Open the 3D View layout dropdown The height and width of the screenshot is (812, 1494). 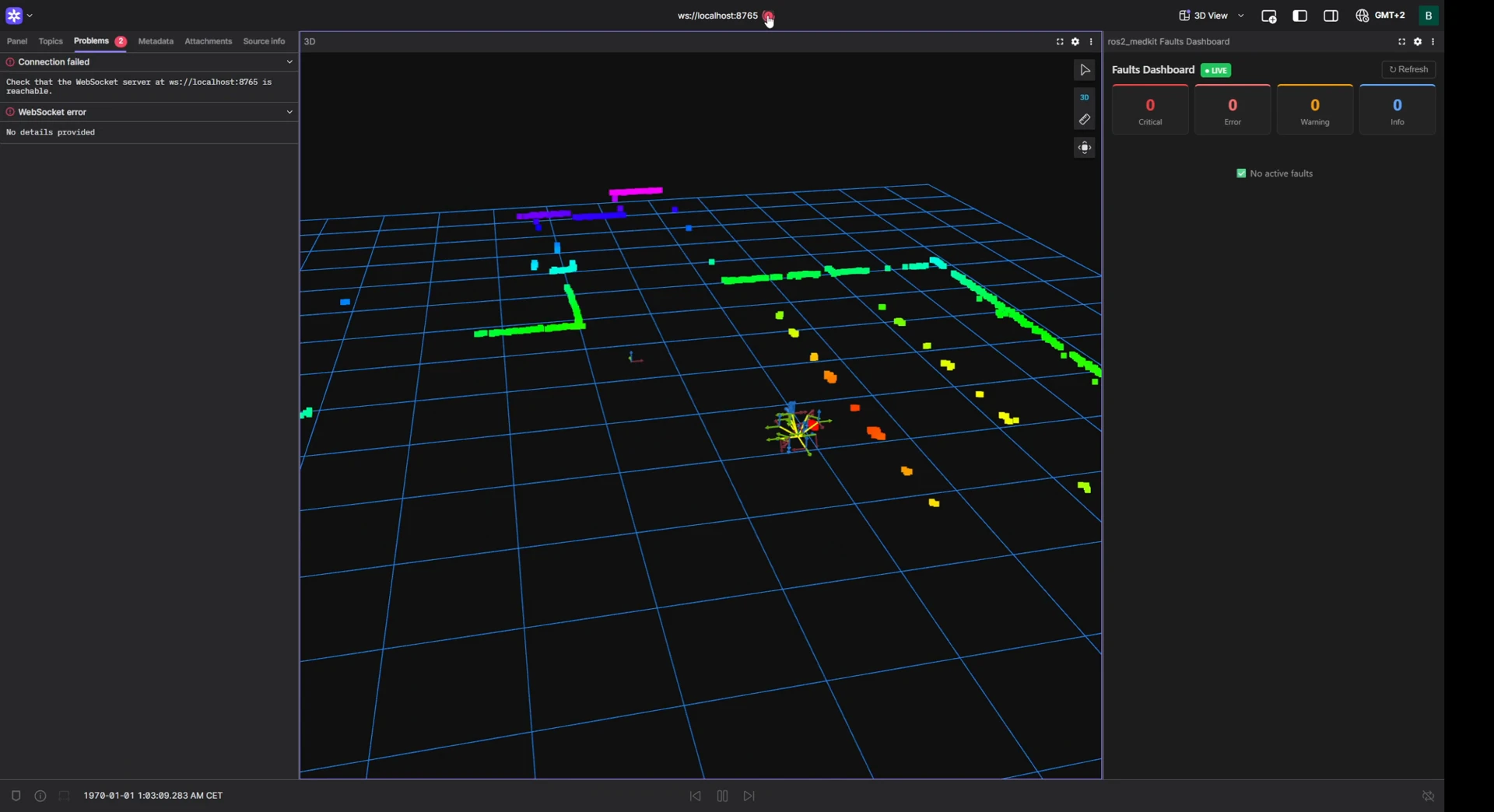1212,16
